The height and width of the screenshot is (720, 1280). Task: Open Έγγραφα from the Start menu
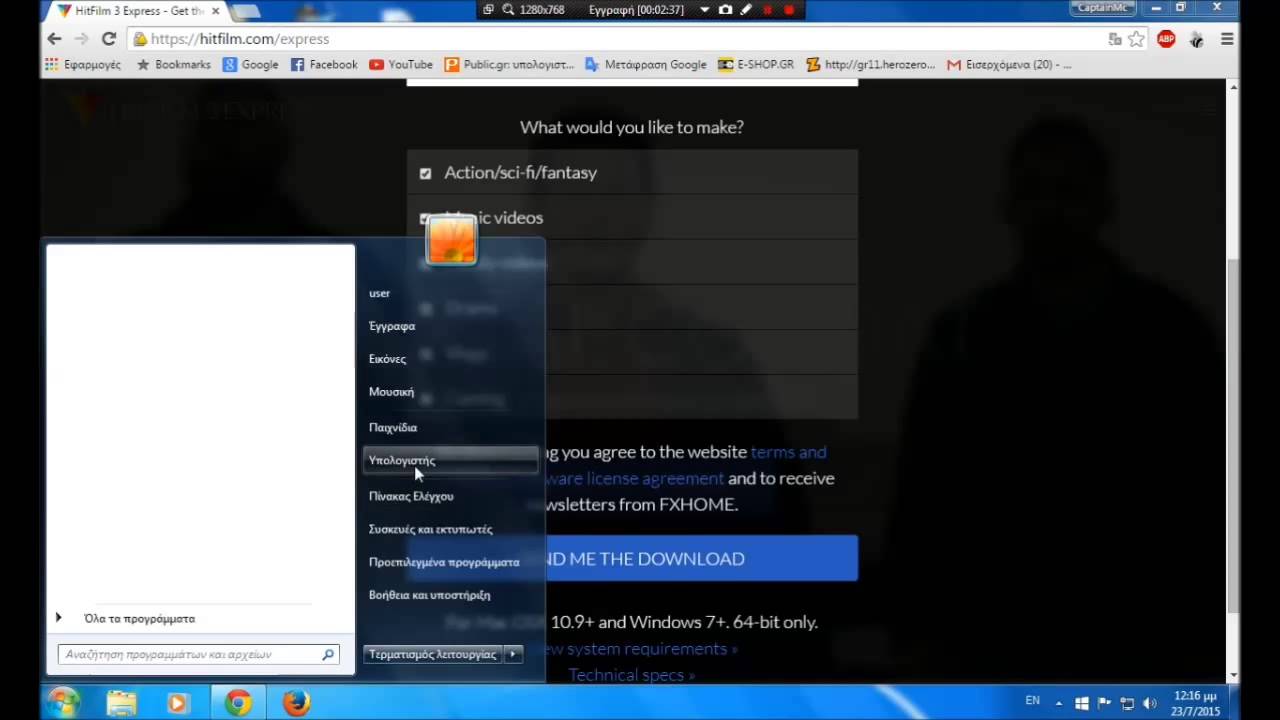pos(392,326)
